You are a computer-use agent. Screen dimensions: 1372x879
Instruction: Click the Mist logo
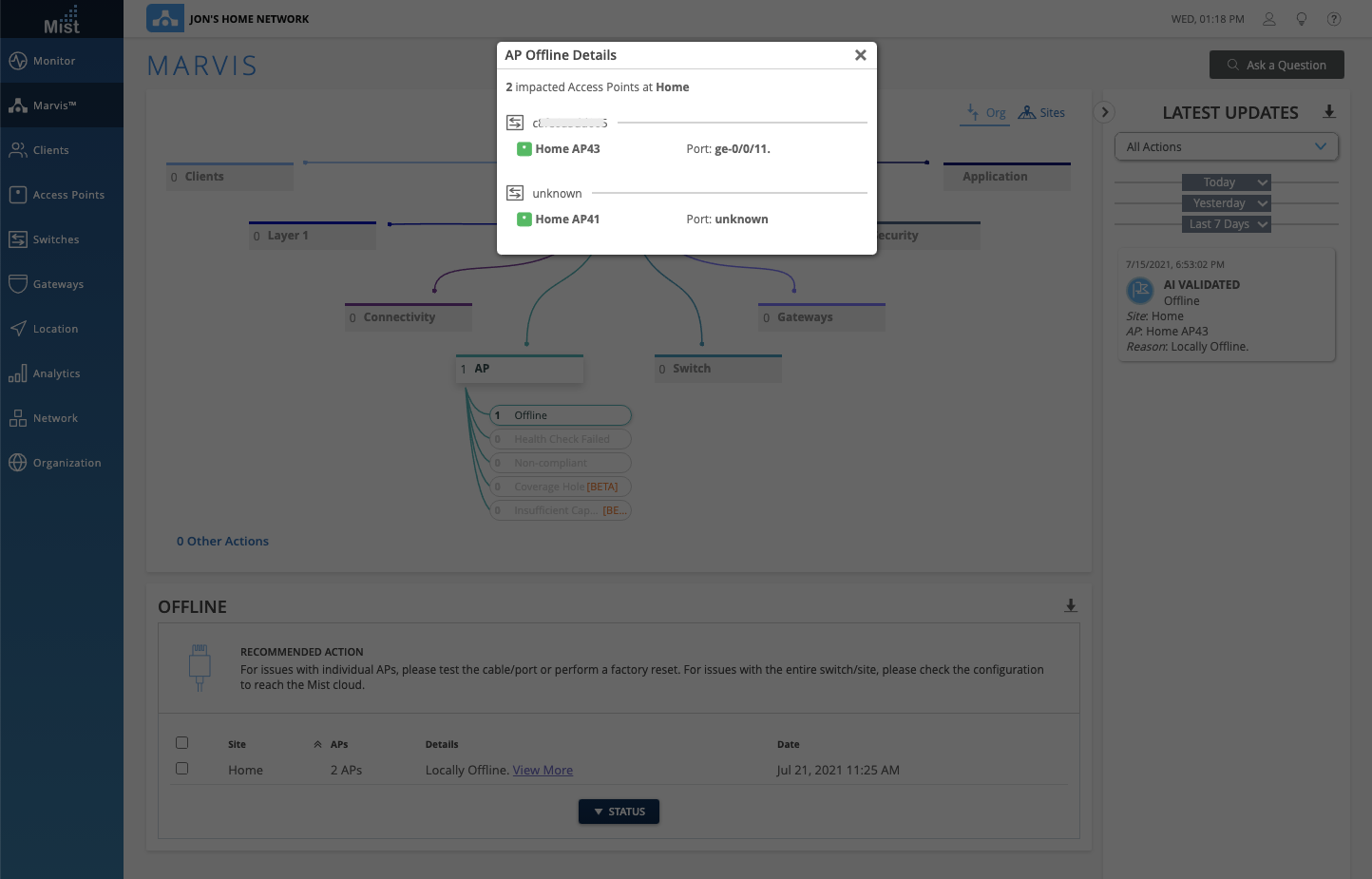point(62,19)
